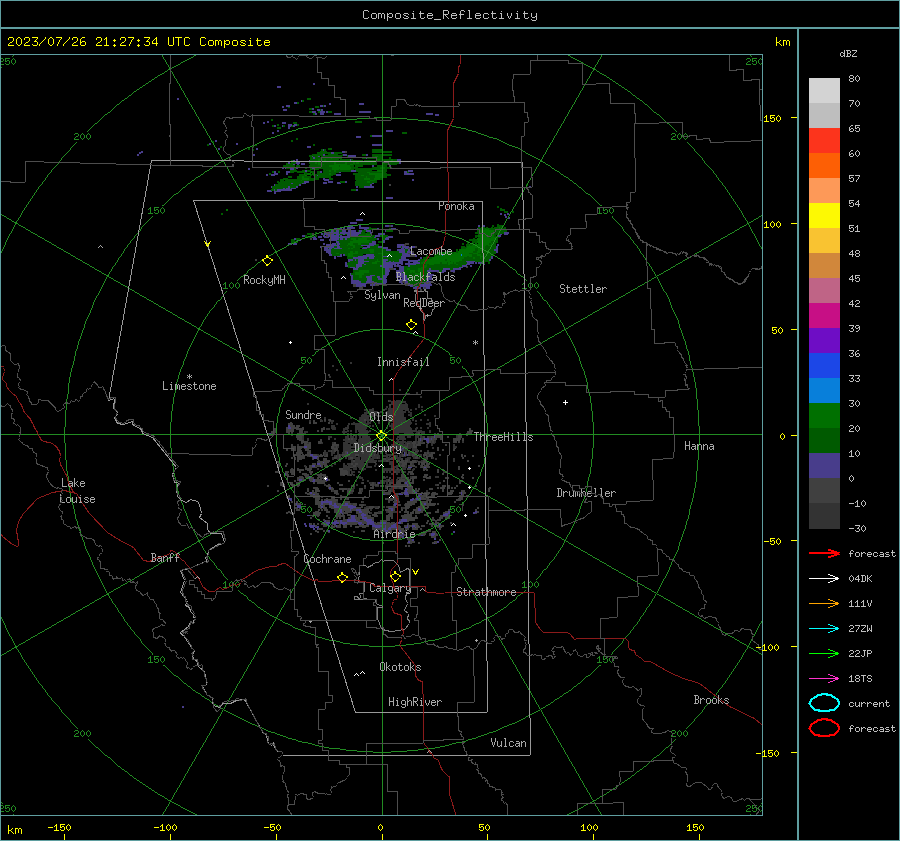Select the magenta 42 dBZ legend swatch
This screenshot has width=900, height=841.
tap(824, 315)
